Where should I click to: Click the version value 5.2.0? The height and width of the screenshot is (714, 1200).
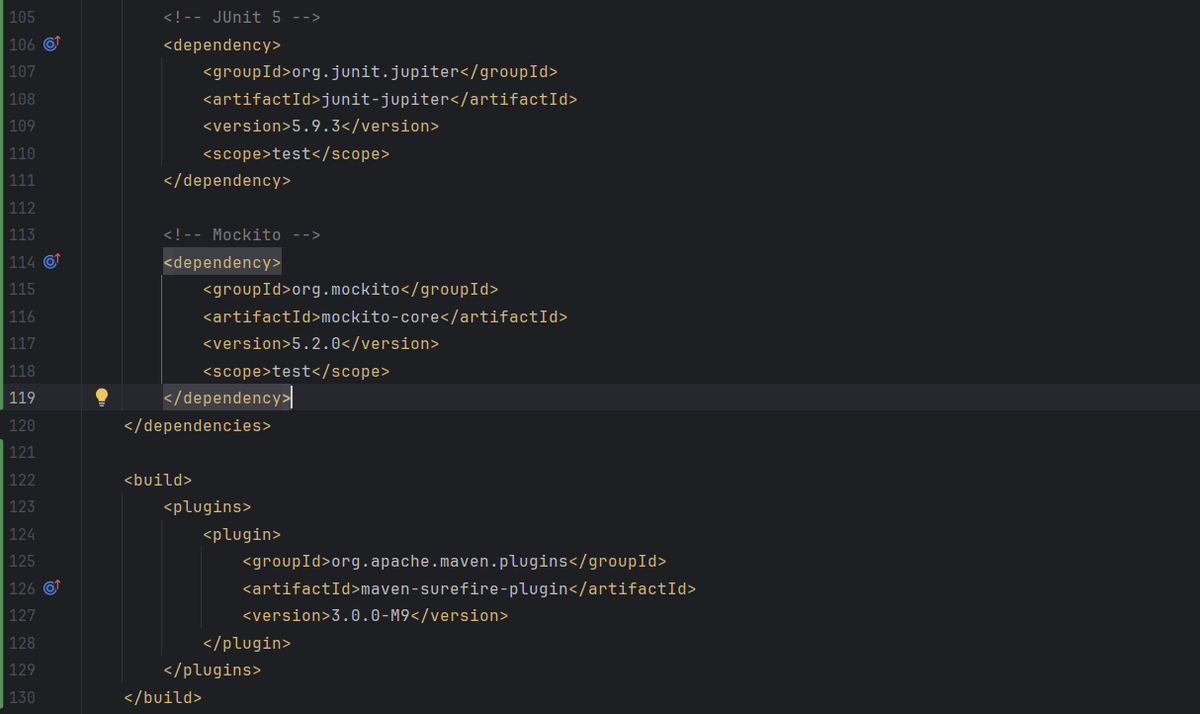pos(315,344)
